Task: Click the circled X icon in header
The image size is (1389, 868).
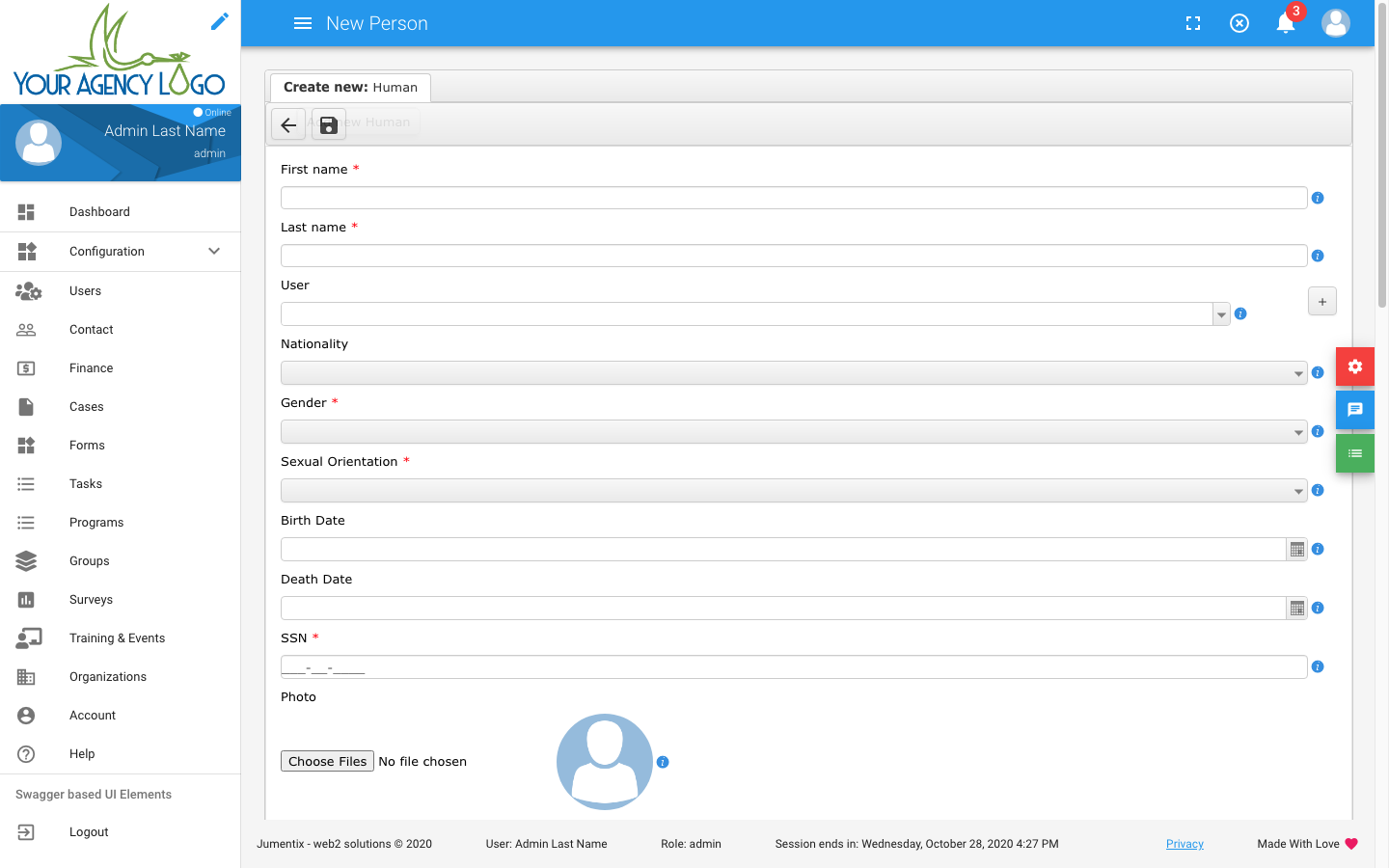Action: (1239, 23)
